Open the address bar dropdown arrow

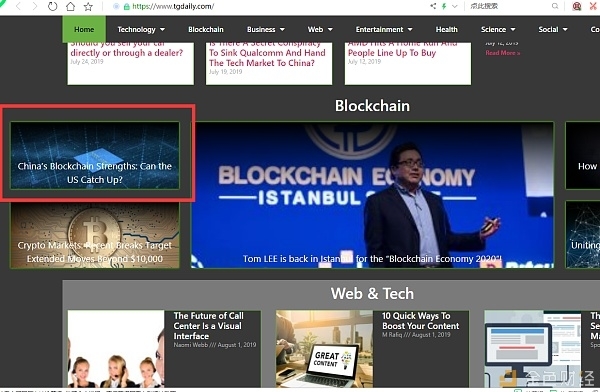(455, 6)
